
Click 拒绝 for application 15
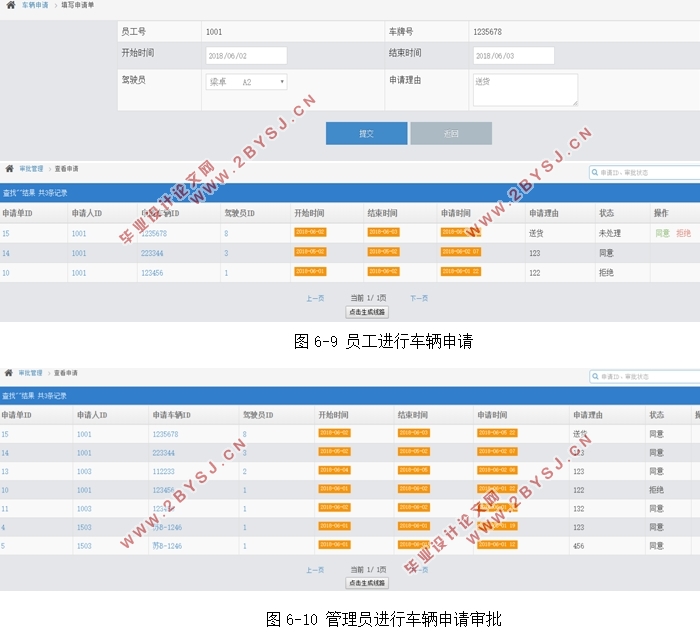coord(683,233)
